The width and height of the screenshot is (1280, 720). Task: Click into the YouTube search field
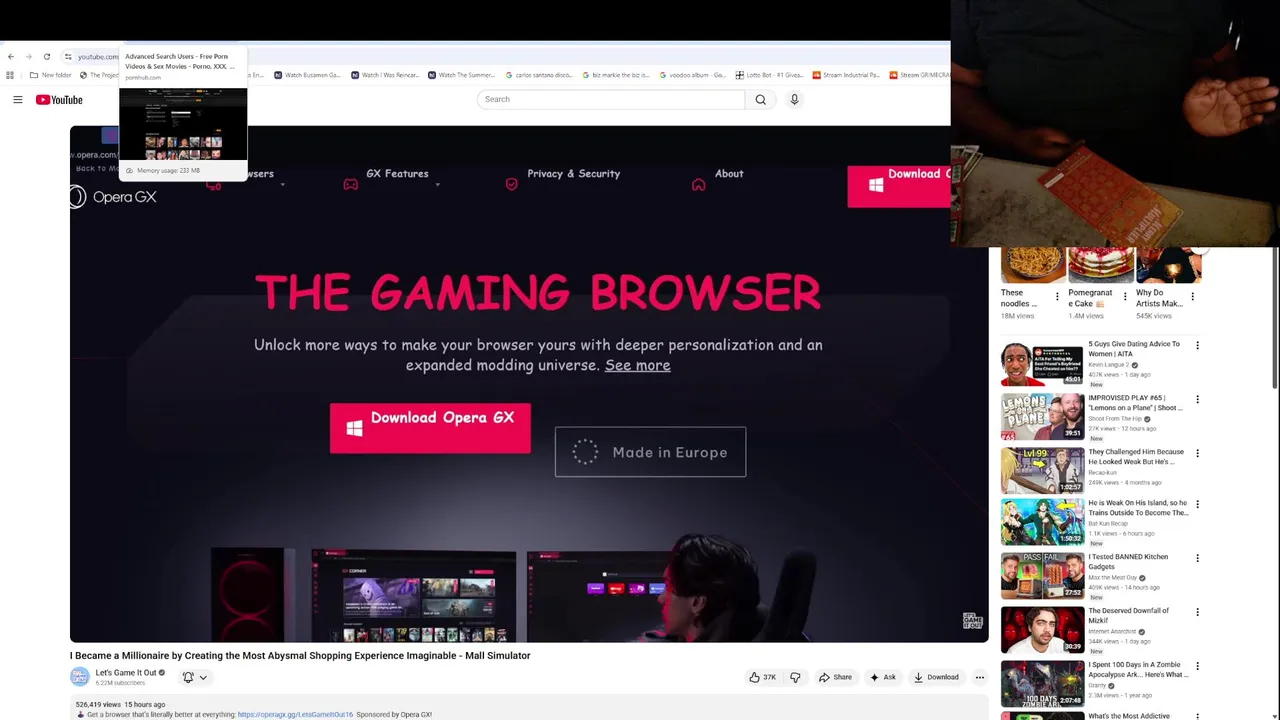611,99
